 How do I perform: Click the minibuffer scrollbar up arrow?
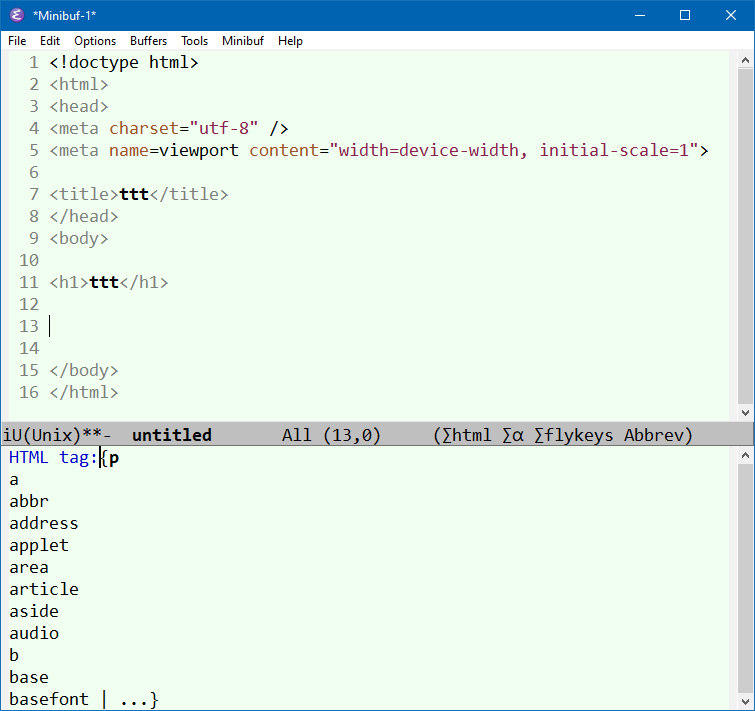(745, 455)
